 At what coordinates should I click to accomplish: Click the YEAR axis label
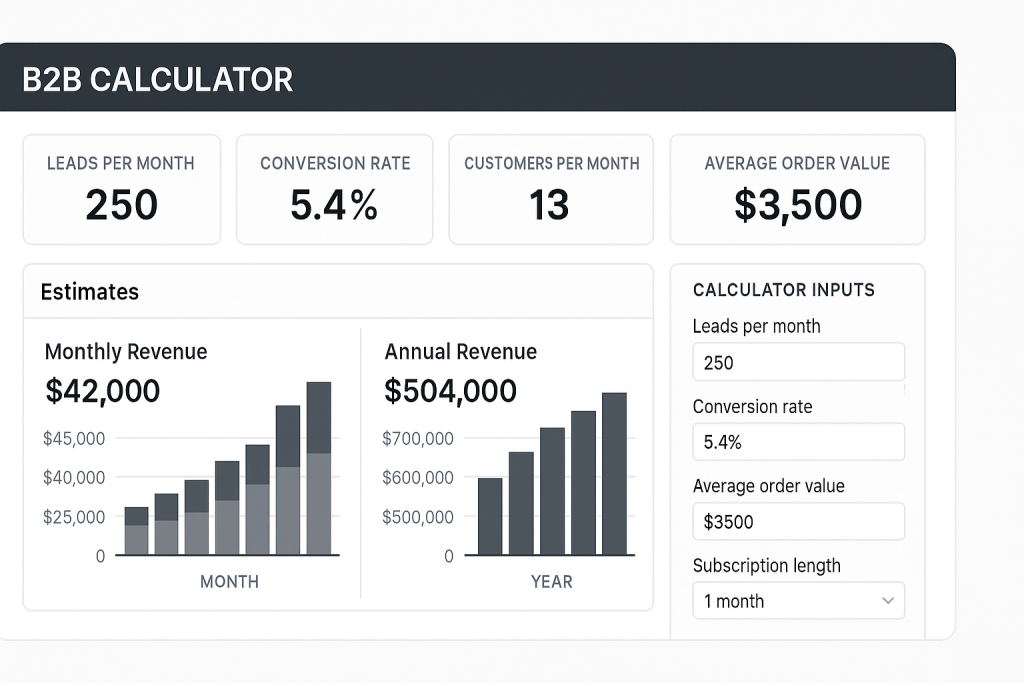[551, 582]
